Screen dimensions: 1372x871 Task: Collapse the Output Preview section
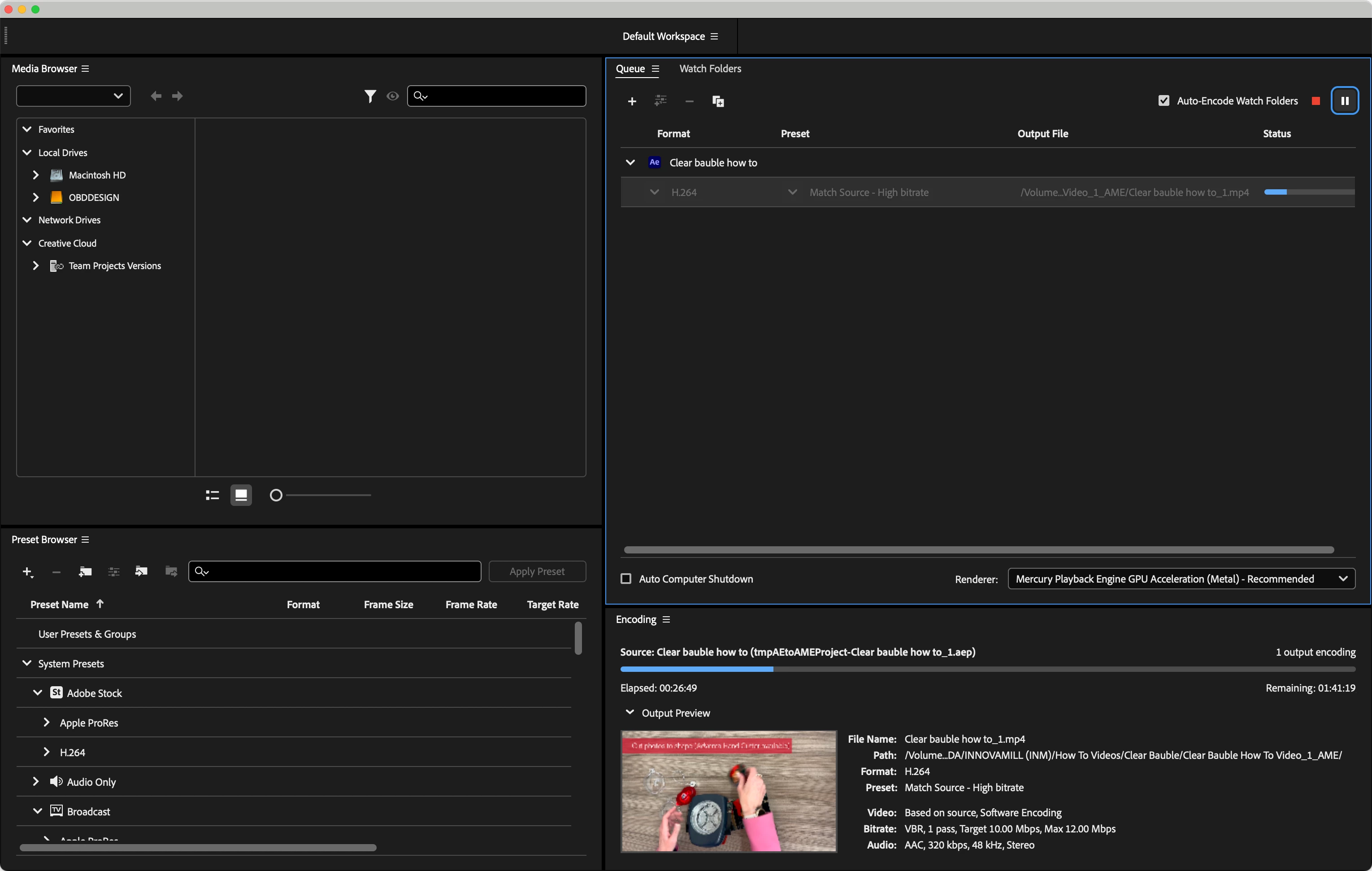629,713
